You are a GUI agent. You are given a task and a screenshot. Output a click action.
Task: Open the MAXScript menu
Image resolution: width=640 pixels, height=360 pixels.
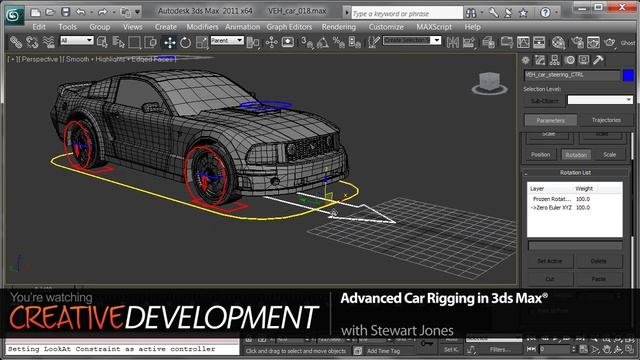(434, 27)
